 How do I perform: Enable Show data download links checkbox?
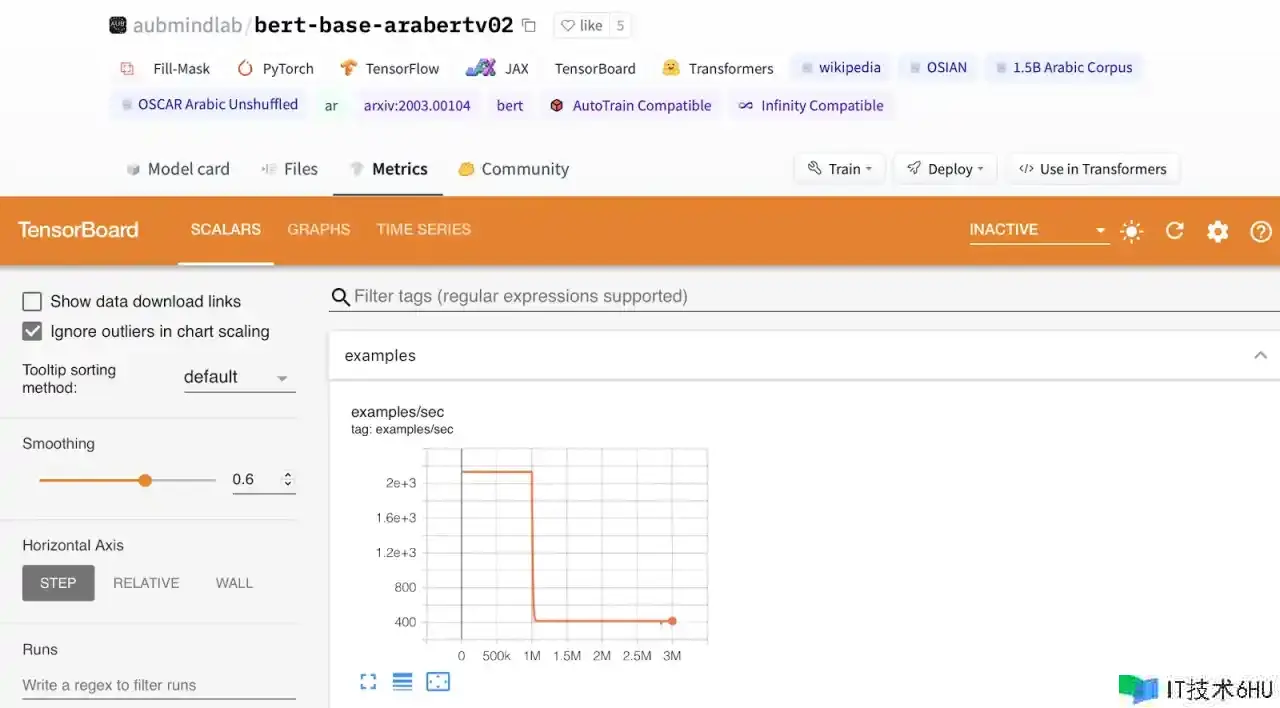click(x=32, y=301)
